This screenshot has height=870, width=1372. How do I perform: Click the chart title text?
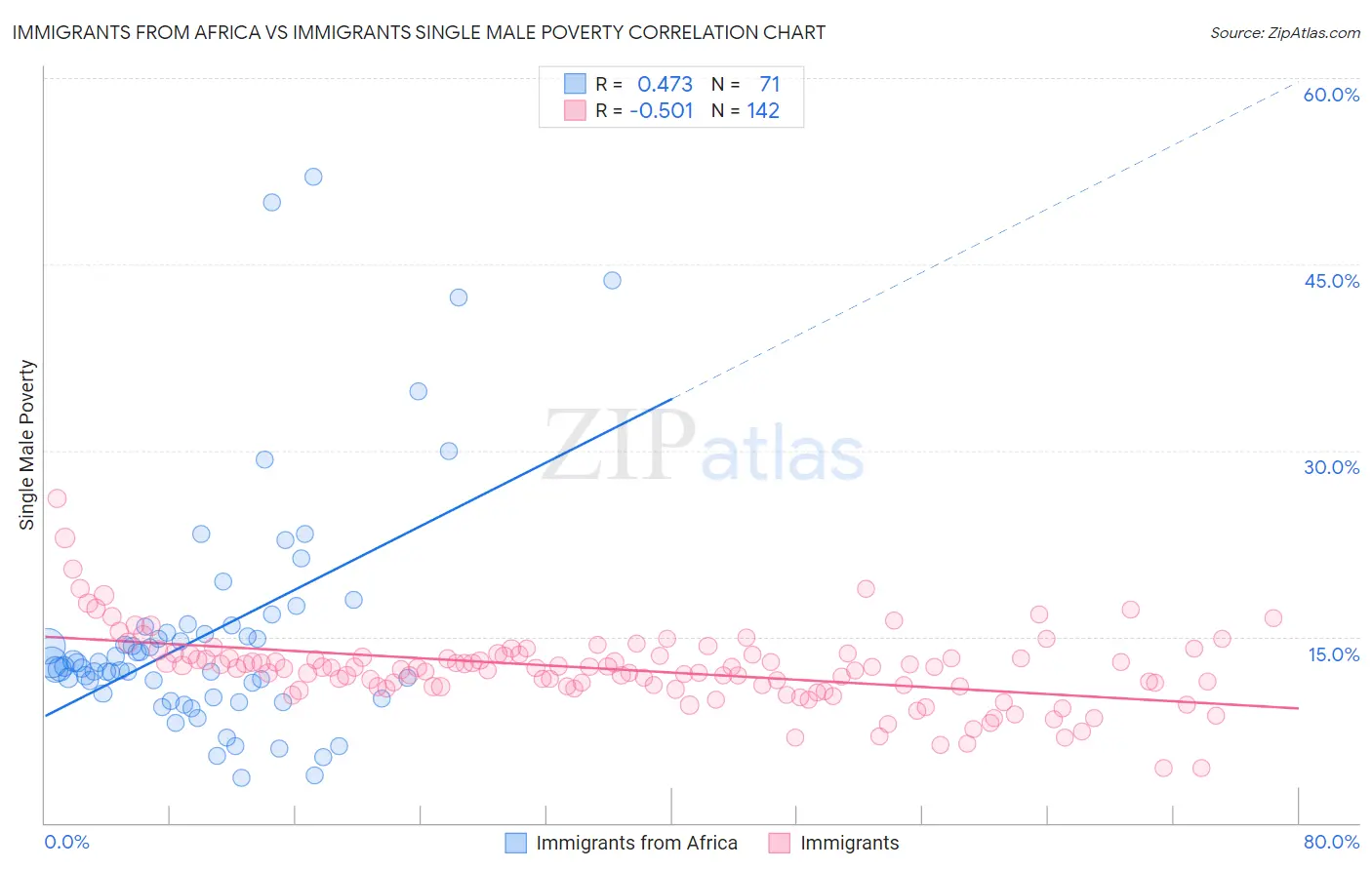(x=419, y=32)
